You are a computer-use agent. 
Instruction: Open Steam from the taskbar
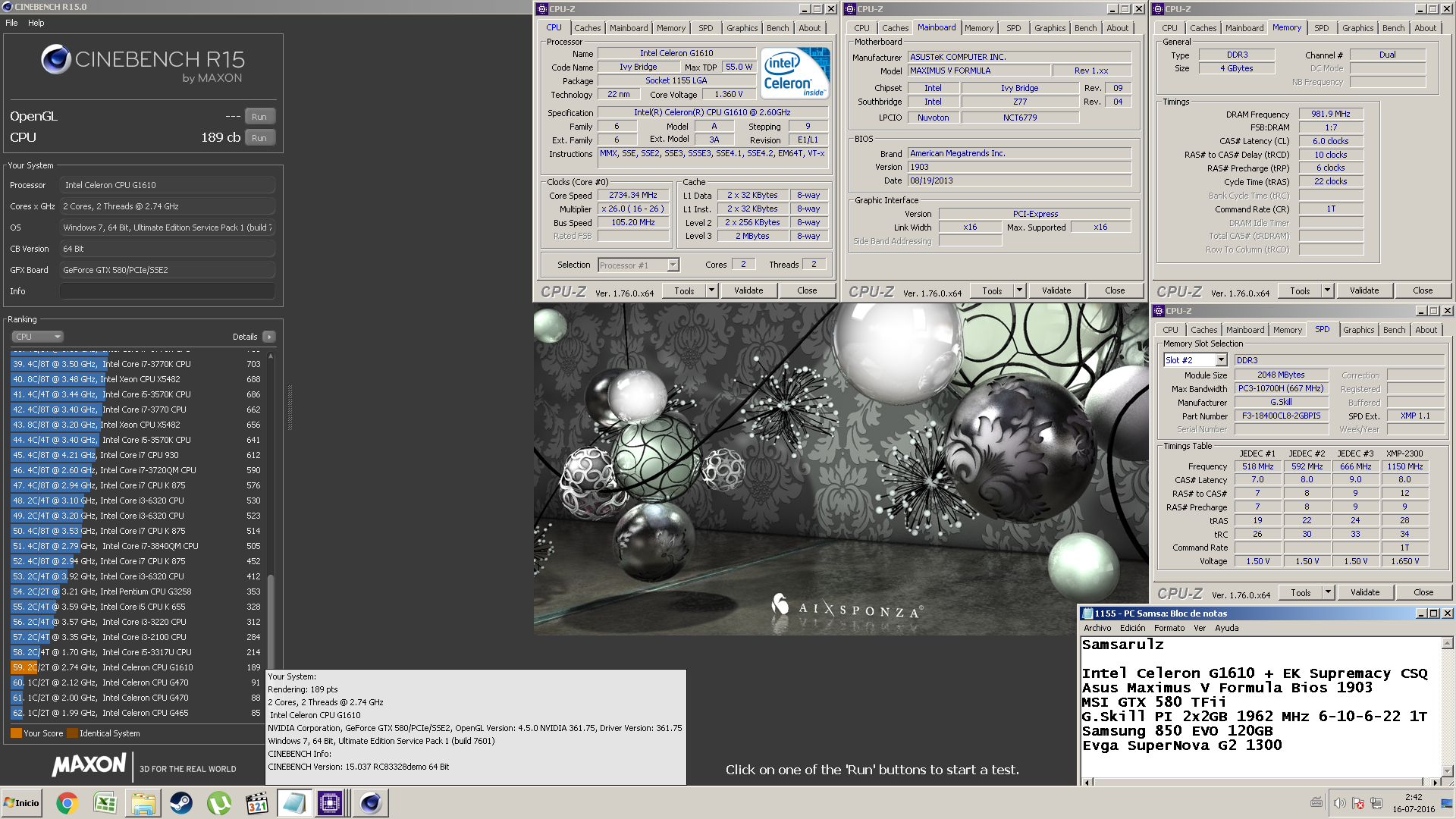click(180, 803)
